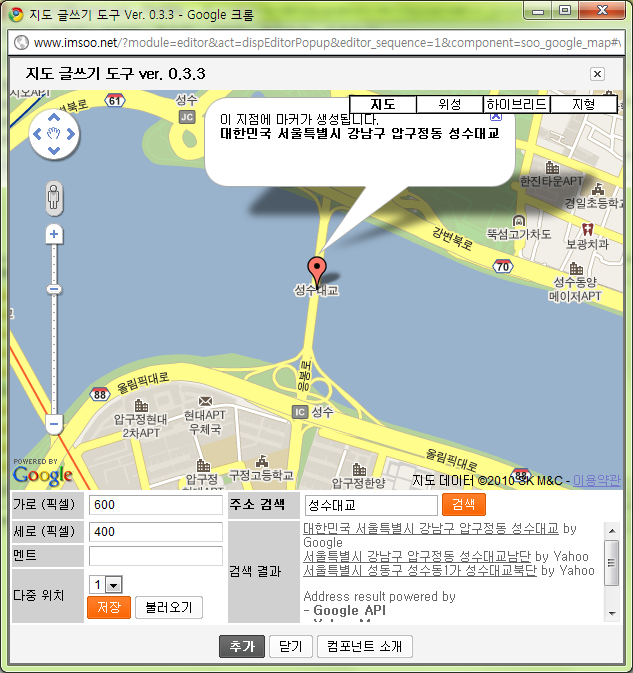Click the 한진타운APT building icon

tap(552, 167)
